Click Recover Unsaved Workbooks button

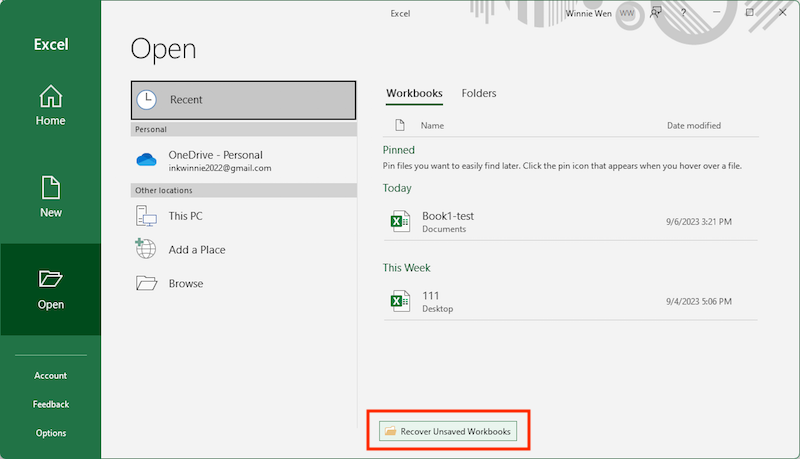point(448,431)
